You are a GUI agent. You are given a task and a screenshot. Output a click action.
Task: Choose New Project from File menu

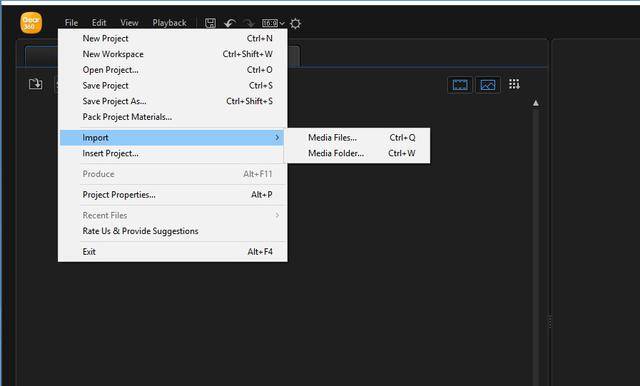pos(173,38)
